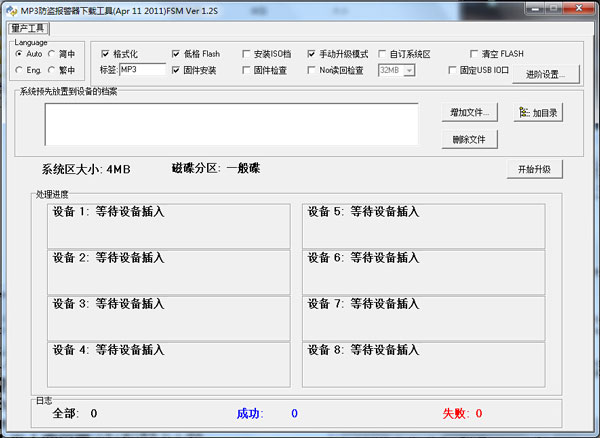Click the red 失败: 0 counter
The height and width of the screenshot is (438, 600).
tap(462, 414)
